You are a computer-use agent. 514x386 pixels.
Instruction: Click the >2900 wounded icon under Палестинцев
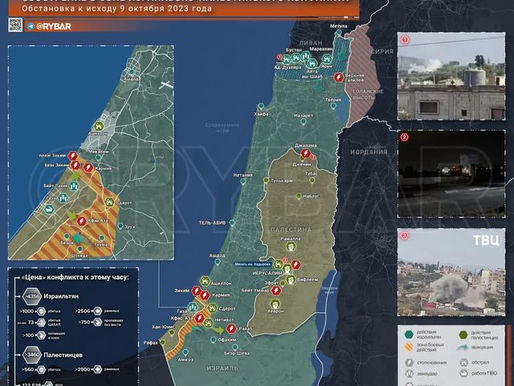(97, 369)
